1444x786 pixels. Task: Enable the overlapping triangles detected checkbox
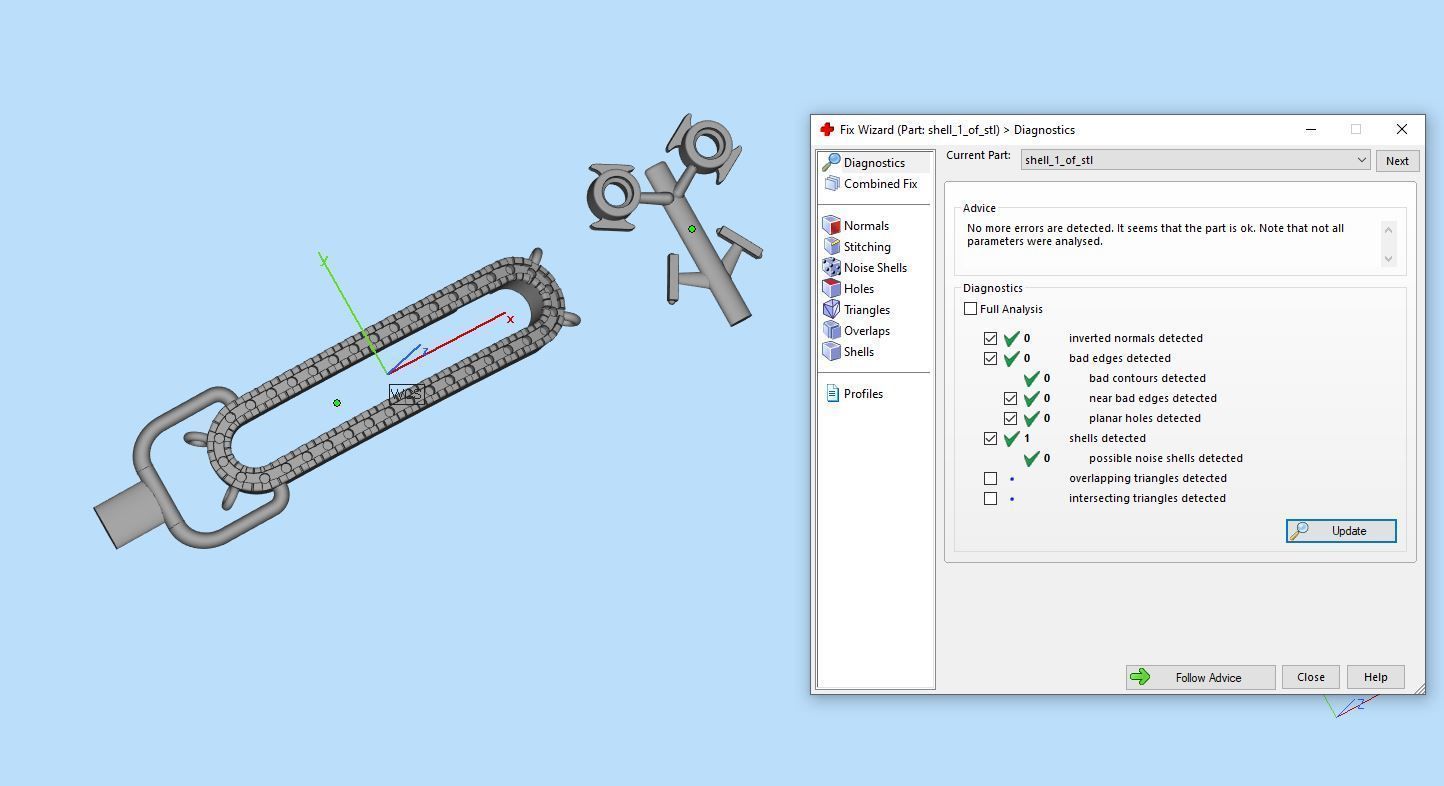990,479
